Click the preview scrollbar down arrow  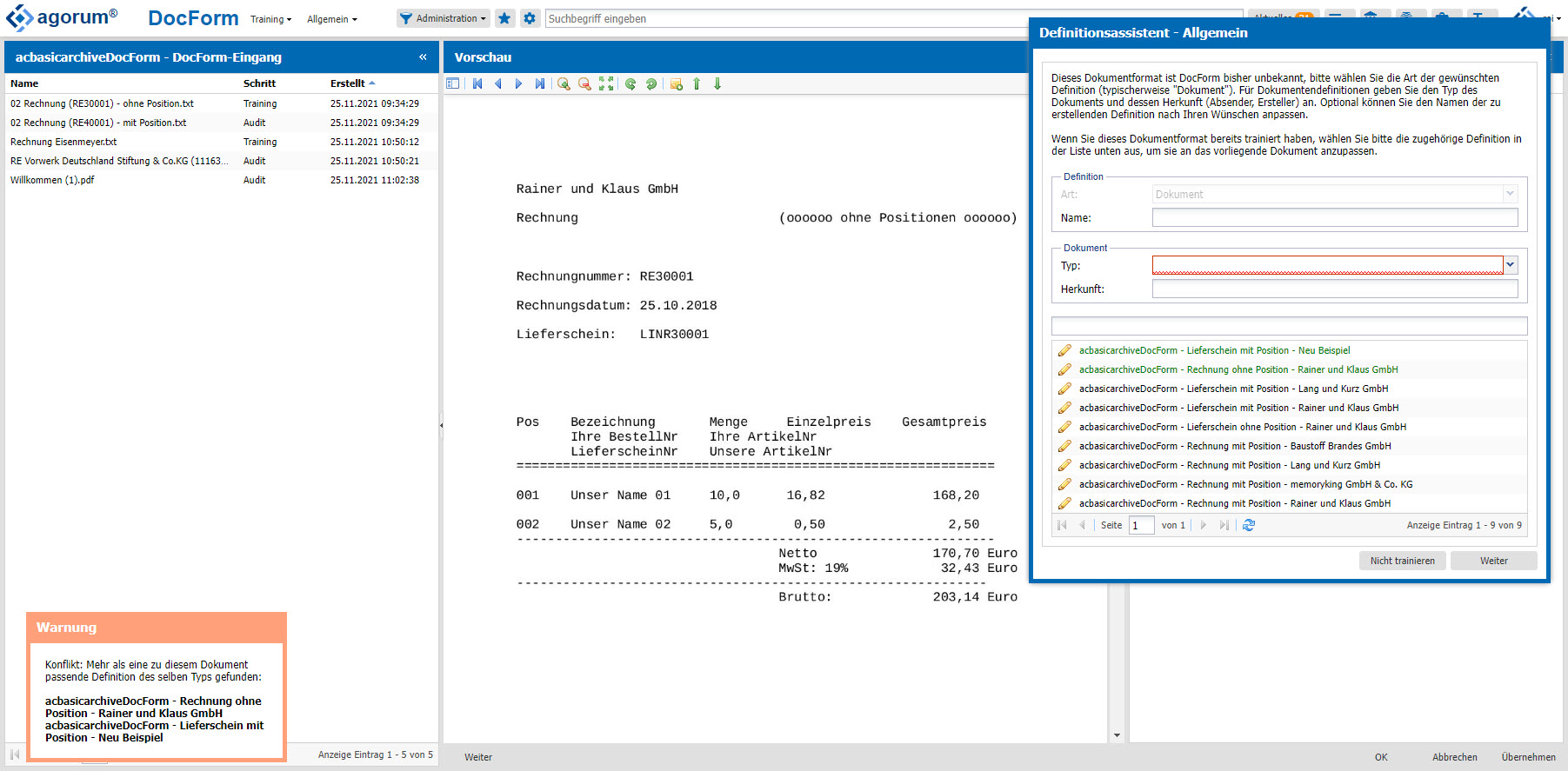(x=1117, y=735)
